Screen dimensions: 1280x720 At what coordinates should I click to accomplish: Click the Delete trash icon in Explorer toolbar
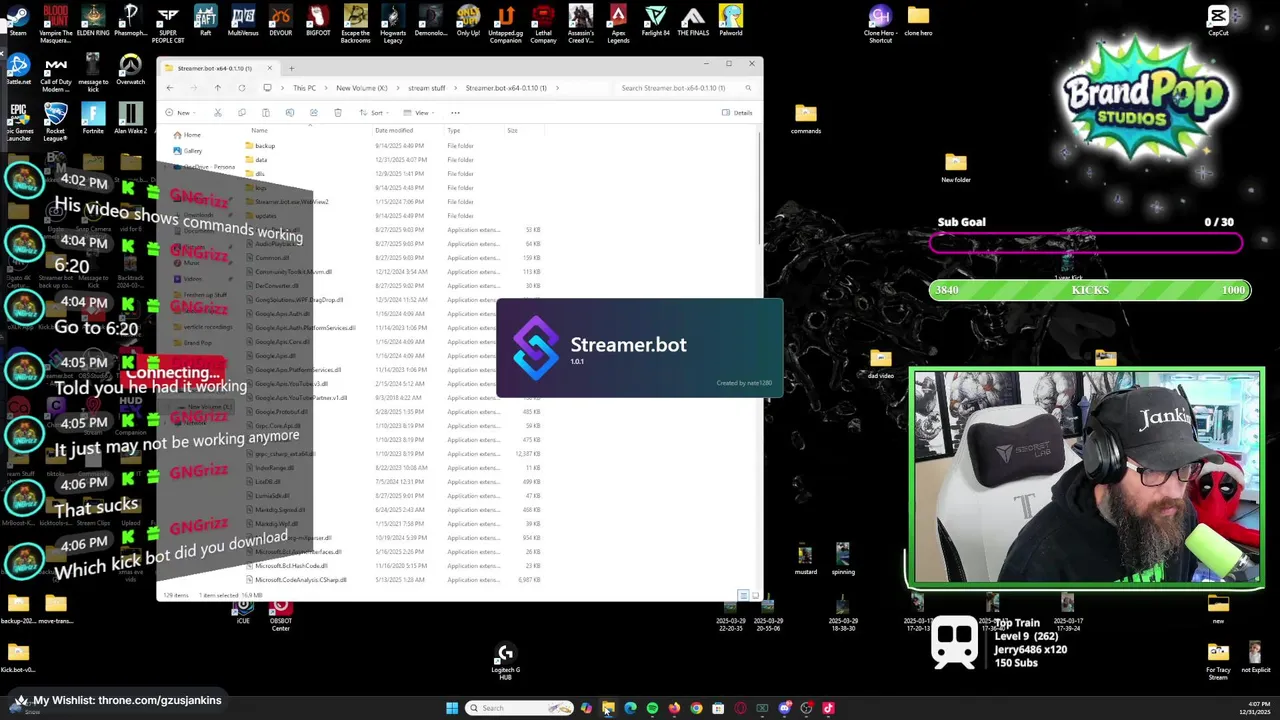point(337,112)
